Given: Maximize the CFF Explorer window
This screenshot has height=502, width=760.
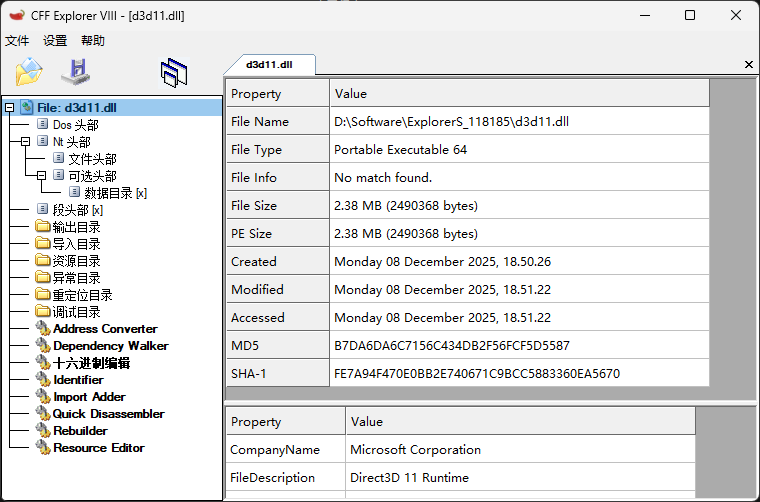Looking at the screenshot, I should click(690, 16).
